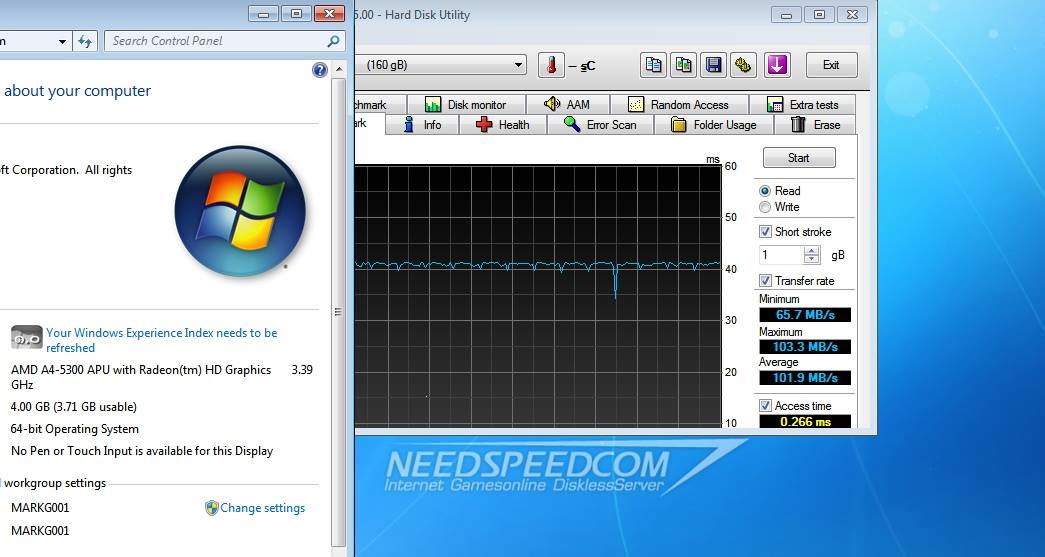
Task: Maximize the Hard Disk Utility window
Action: (x=820, y=14)
